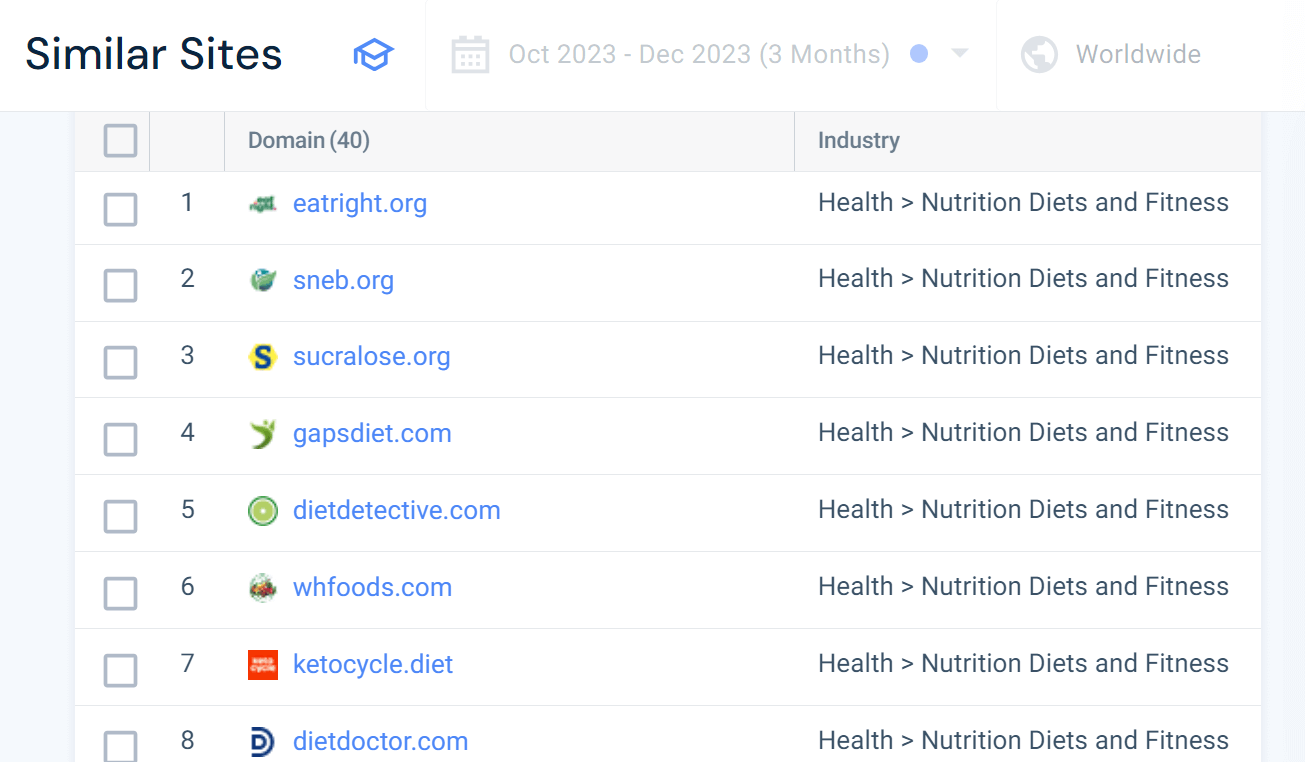Check the box for row 2 sneb.org

coord(120,286)
